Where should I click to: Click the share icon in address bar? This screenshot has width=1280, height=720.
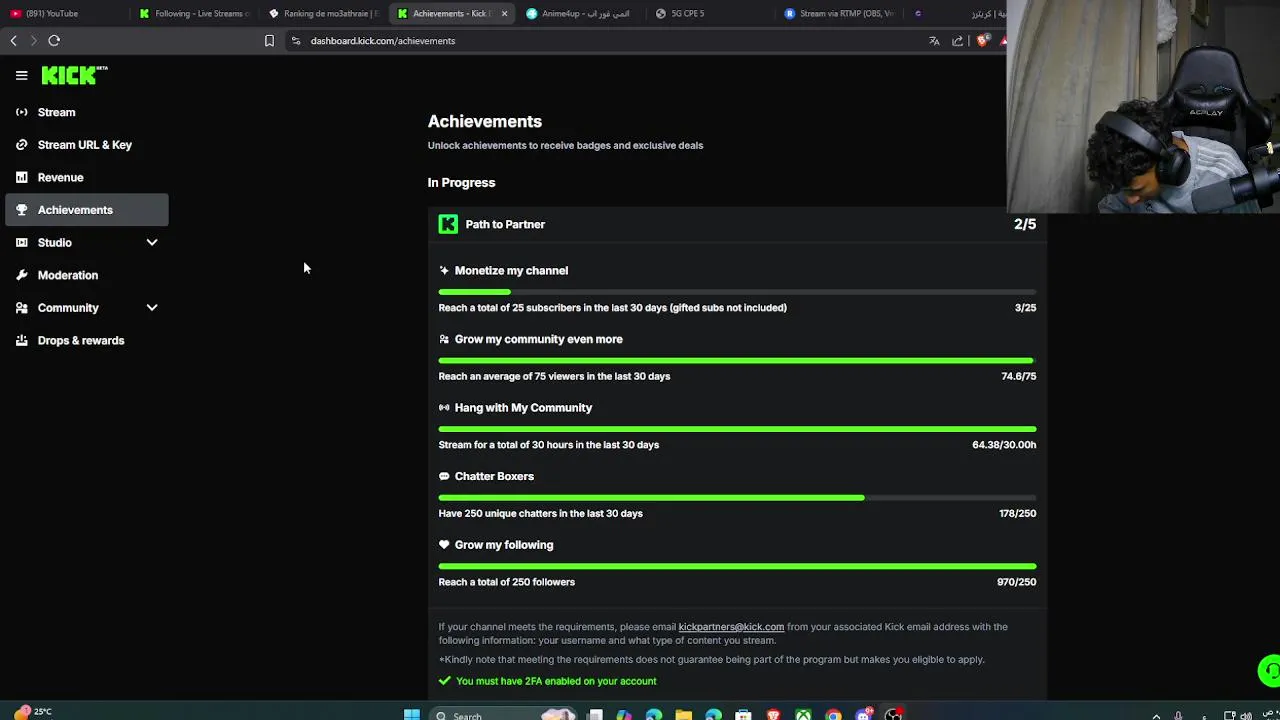[x=958, y=41]
